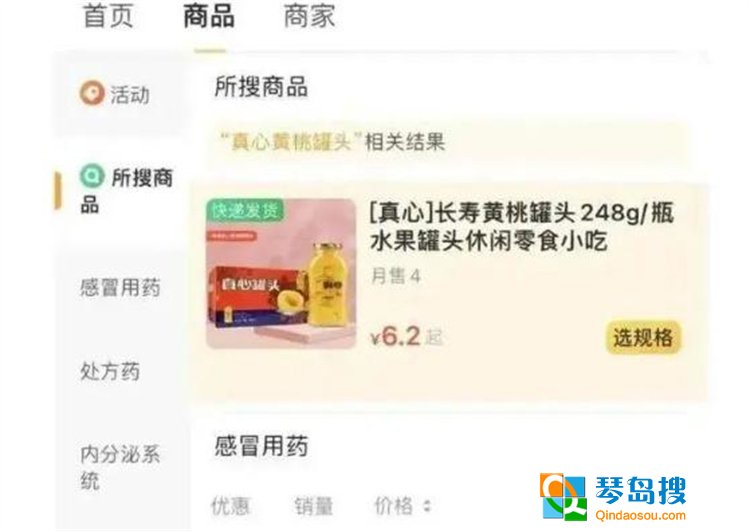Viewport: 750px width, 531px height.
Task: Sort results by 优惠
Action: [231, 506]
